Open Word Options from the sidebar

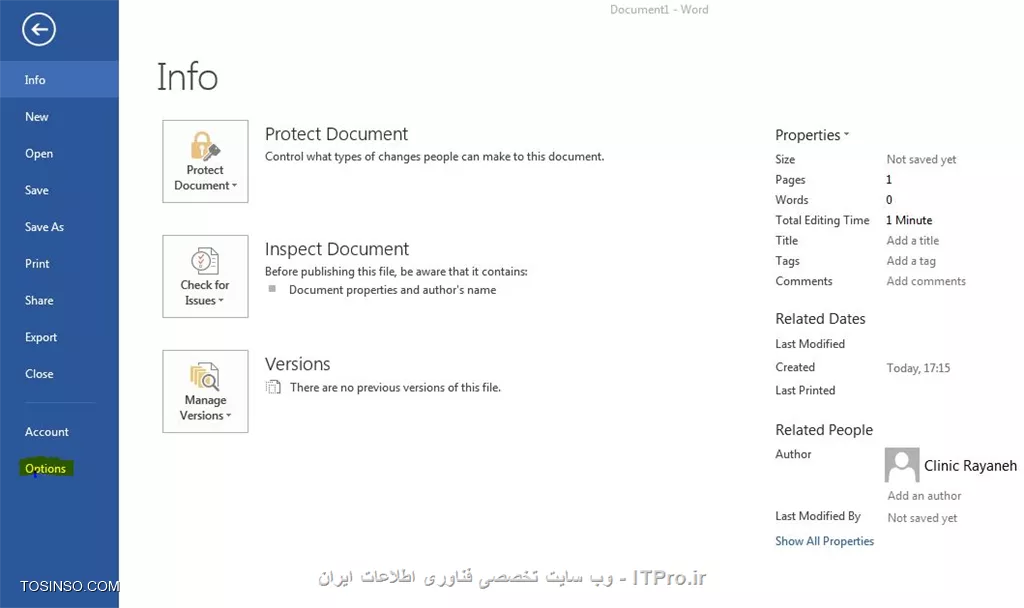[x=46, y=468]
